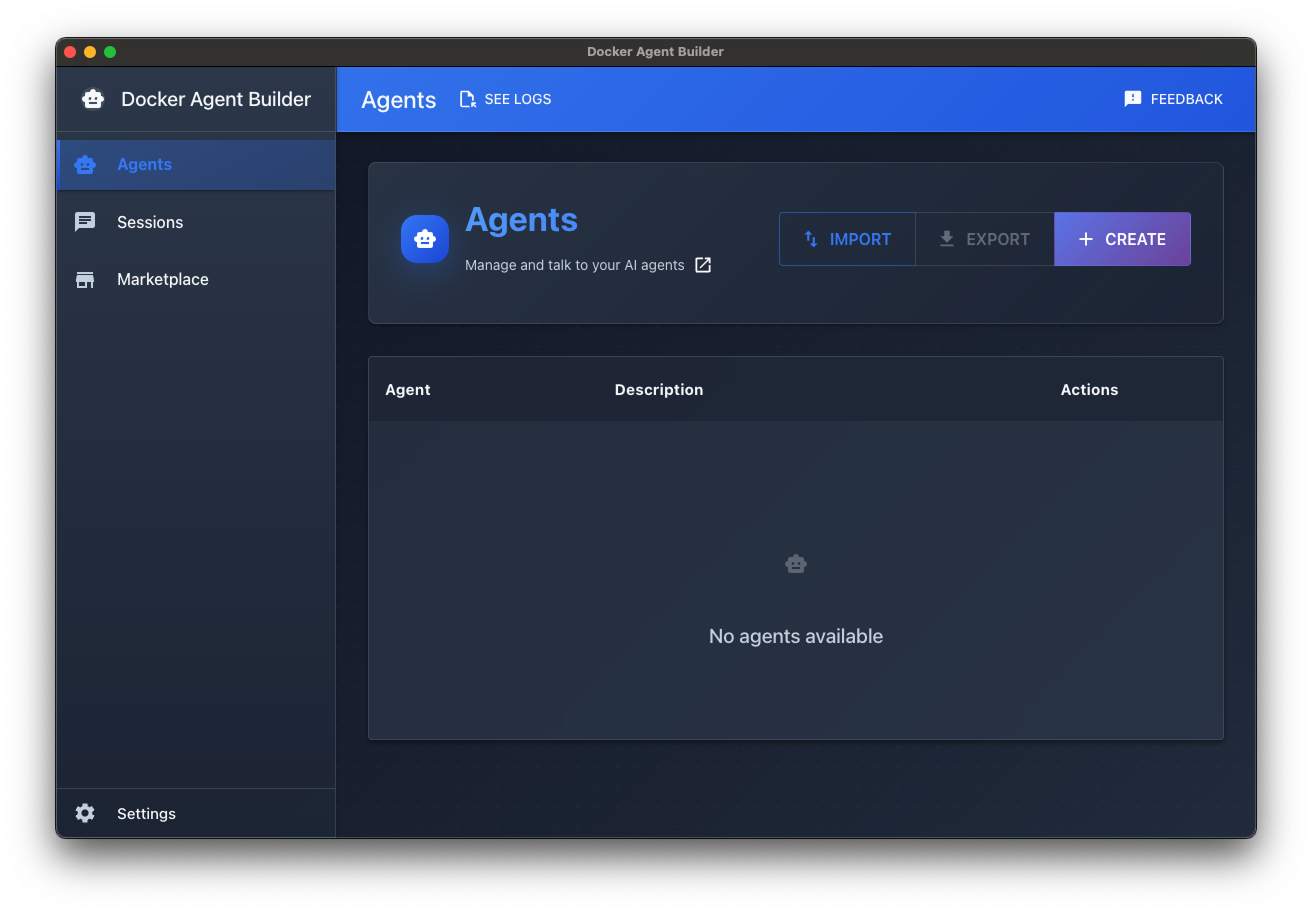This screenshot has width=1312, height=912.
Task: Click the Agent column header
Action: point(407,389)
